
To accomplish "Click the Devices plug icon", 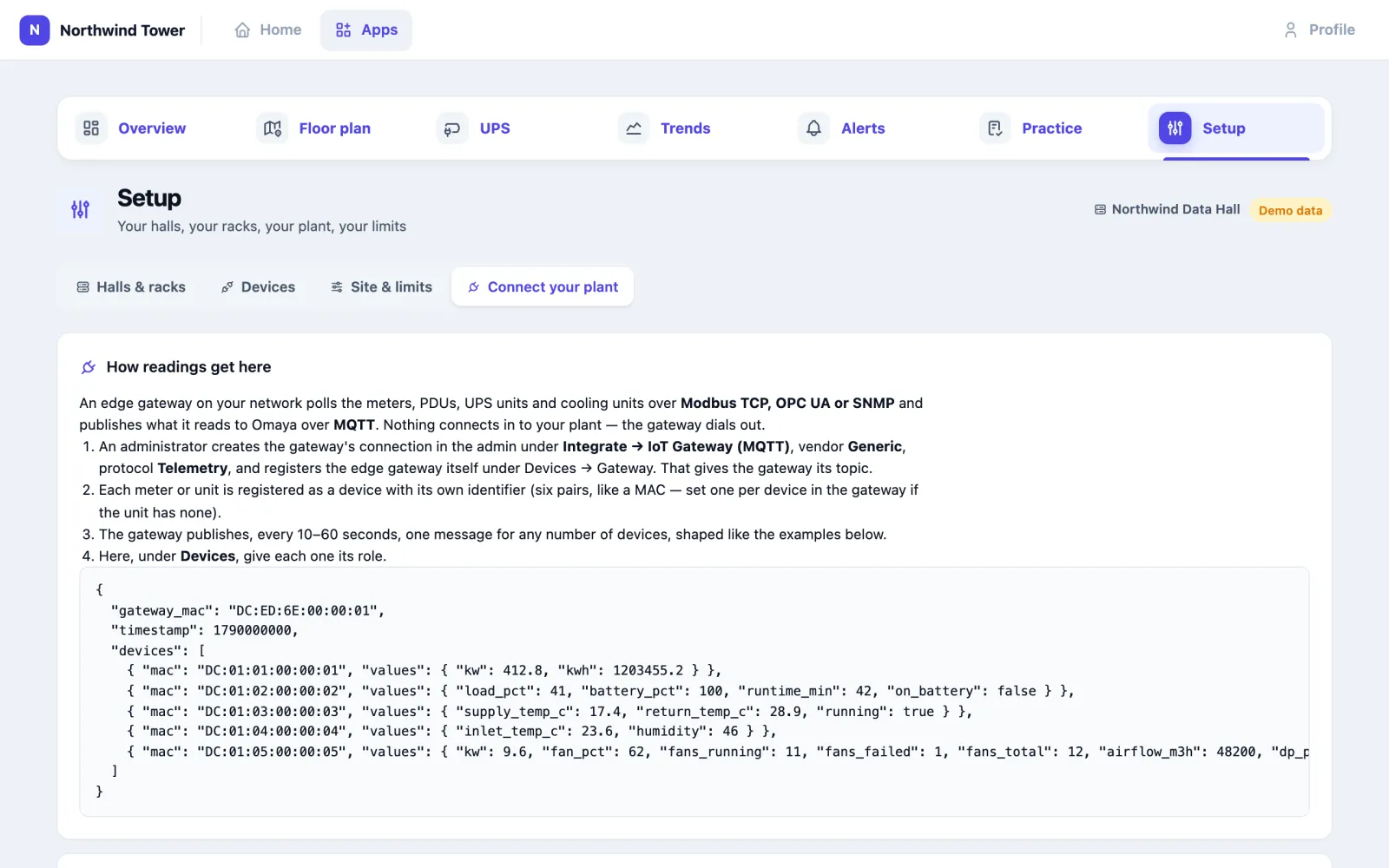I will pyautogui.click(x=227, y=287).
